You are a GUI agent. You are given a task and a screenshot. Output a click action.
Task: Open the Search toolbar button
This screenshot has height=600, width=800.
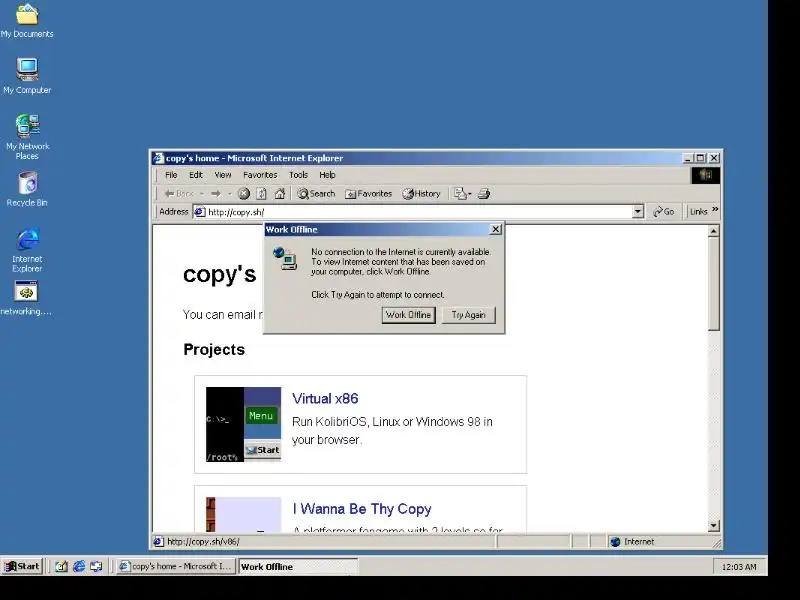click(x=316, y=194)
